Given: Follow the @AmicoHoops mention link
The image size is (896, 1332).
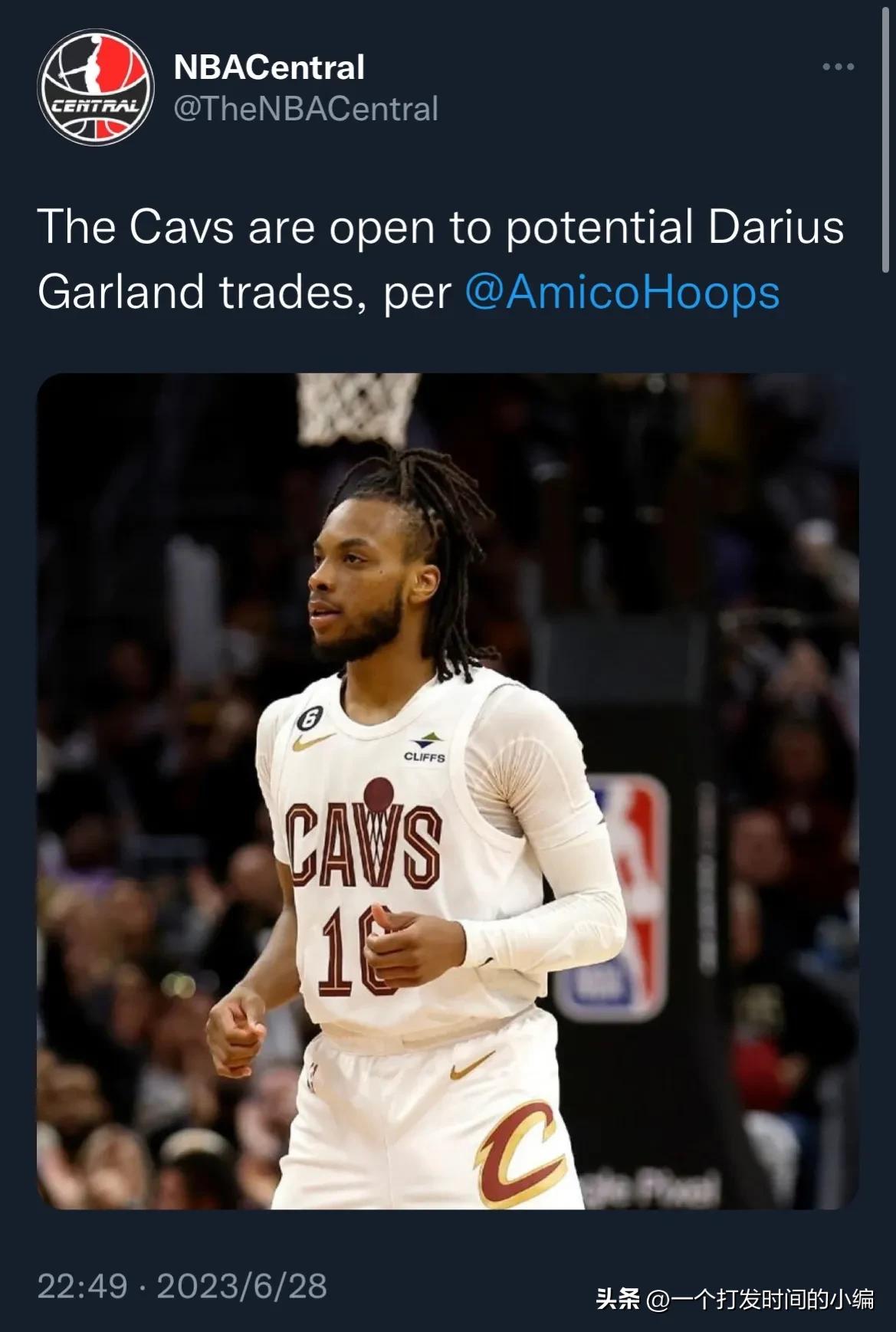Looking at the screenshot, I should point(622,292).
